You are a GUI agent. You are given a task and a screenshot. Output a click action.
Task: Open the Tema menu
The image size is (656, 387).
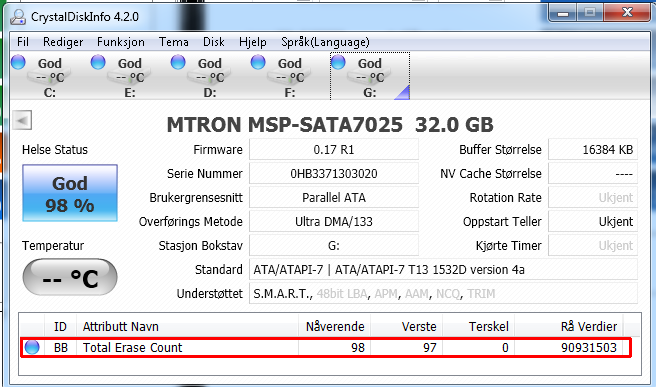(x=173, y=42)
